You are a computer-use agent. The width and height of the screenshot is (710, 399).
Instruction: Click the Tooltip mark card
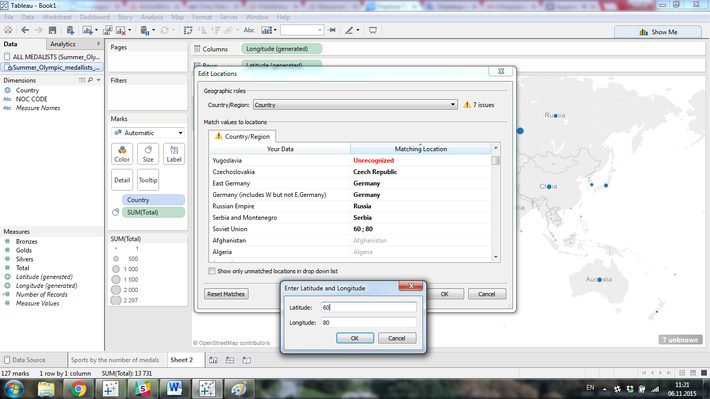tap(148, 180)
